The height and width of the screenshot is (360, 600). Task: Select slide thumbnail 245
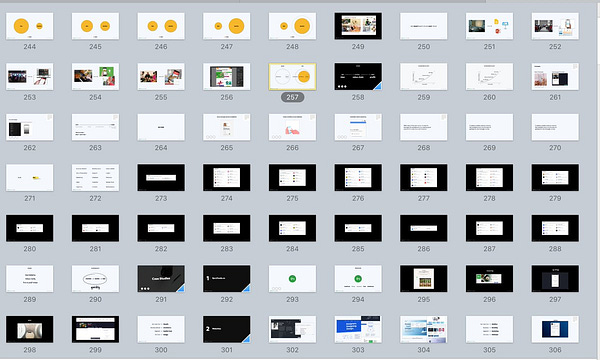[95, 26]
